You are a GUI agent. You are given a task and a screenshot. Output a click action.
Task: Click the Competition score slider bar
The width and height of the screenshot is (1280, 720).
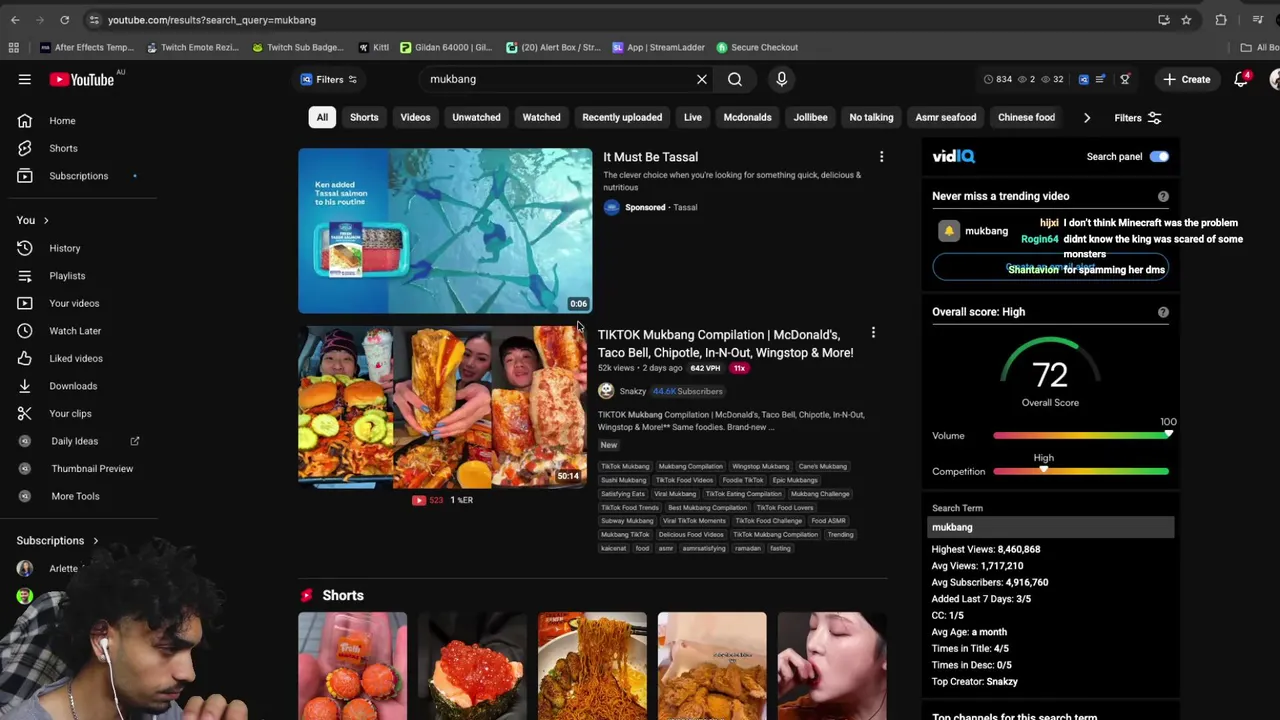pos(1081,471)
